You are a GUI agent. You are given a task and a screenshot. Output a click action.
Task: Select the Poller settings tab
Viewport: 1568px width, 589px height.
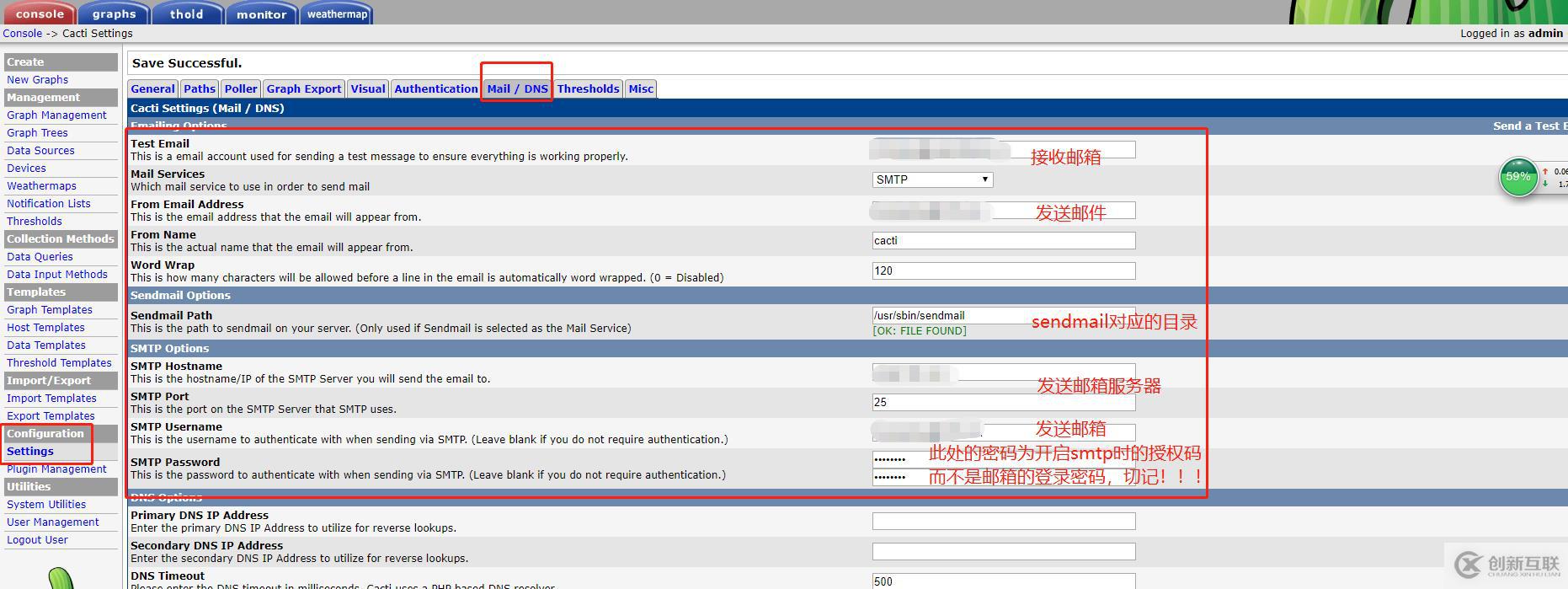[241, 88]
